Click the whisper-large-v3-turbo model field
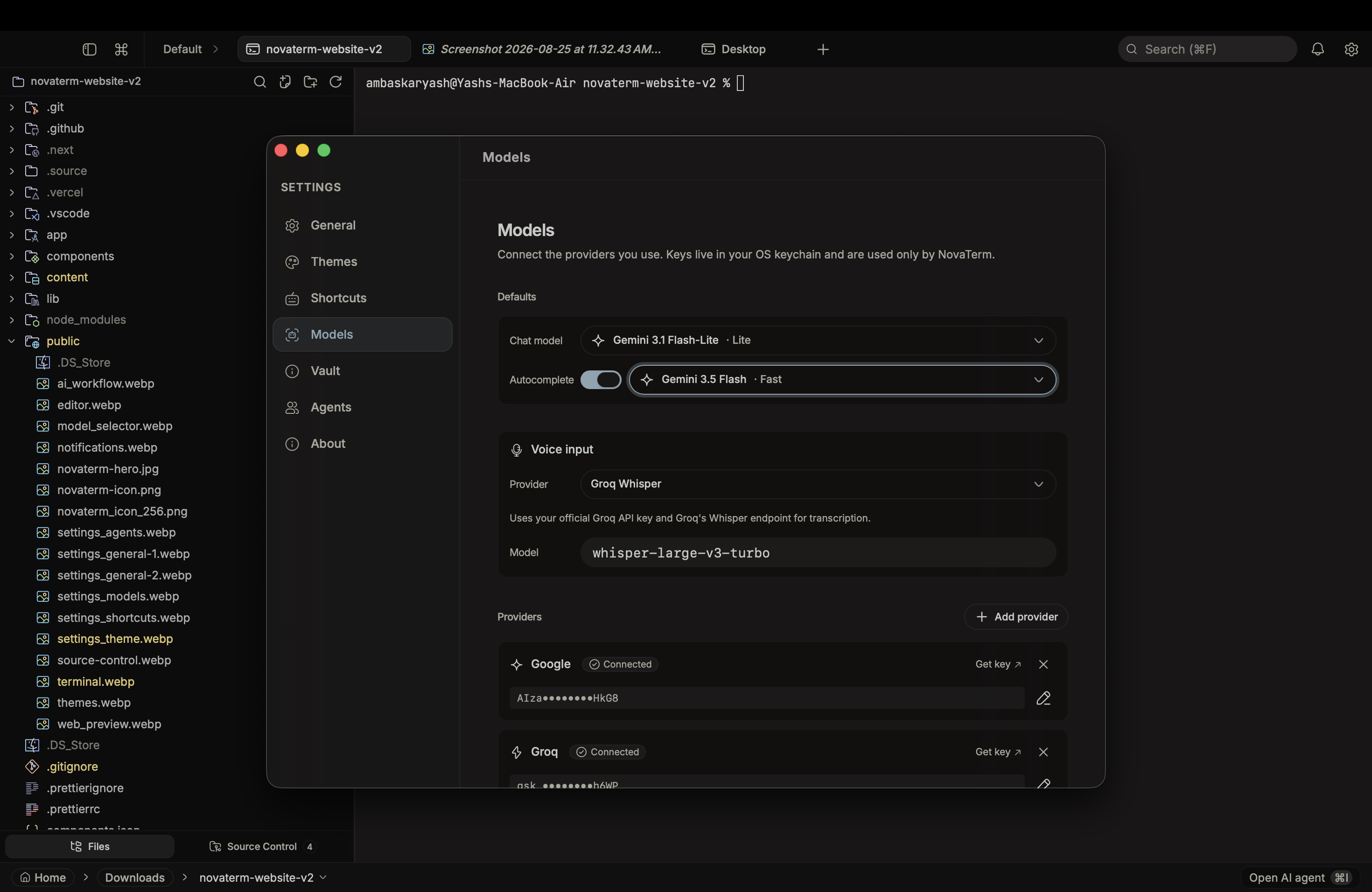The image size is (1372, 892). [819, 553]
